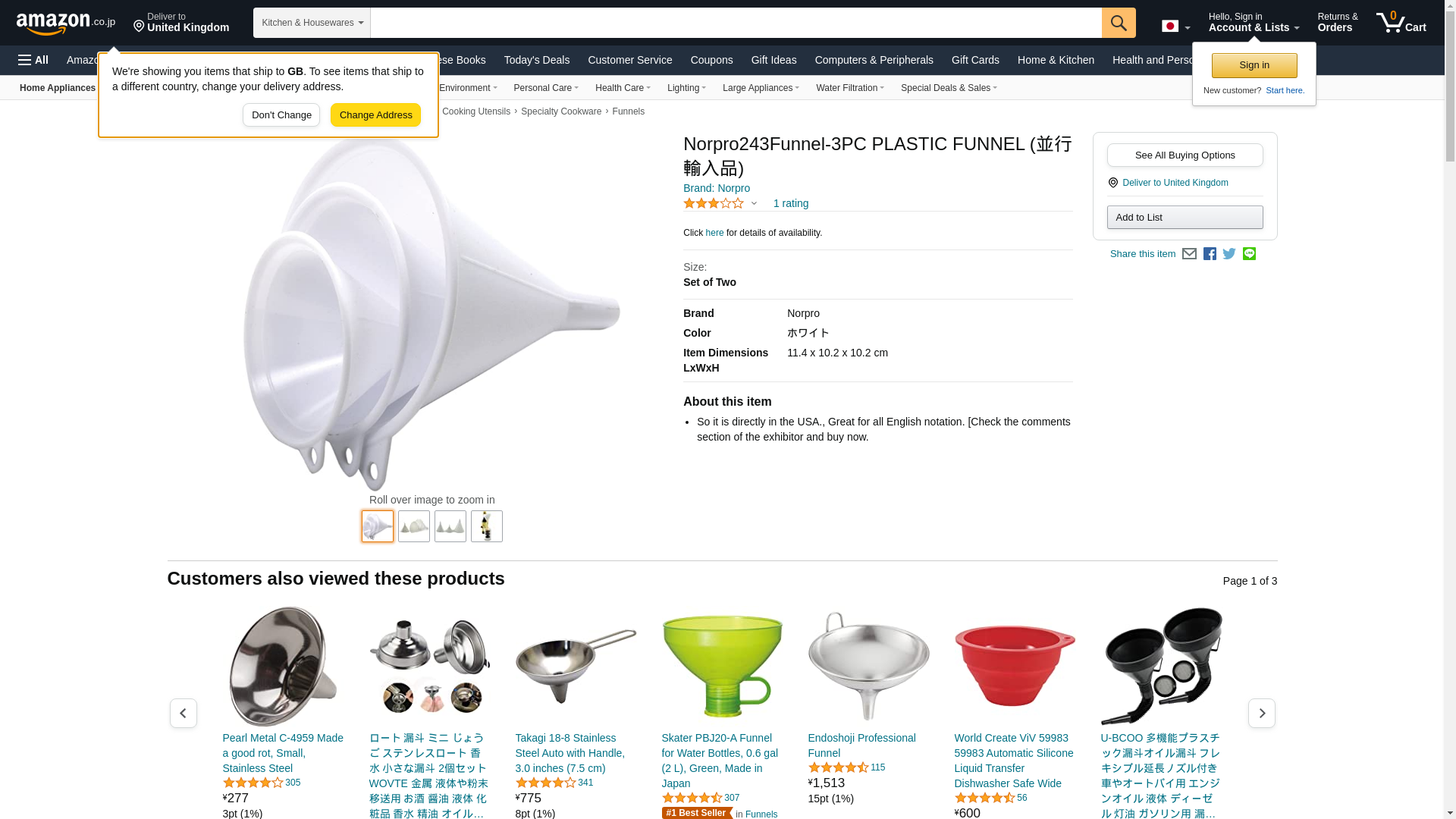This screenshot has height=819, width=1456.
Task: Show previous carousel page of products
Action: [x=183, y=714]
